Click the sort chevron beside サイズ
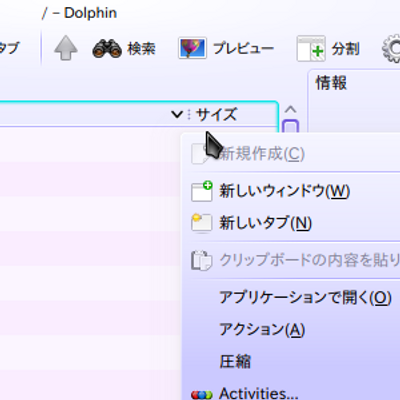Viewport: 400px width, 400px height. point(177,115)
